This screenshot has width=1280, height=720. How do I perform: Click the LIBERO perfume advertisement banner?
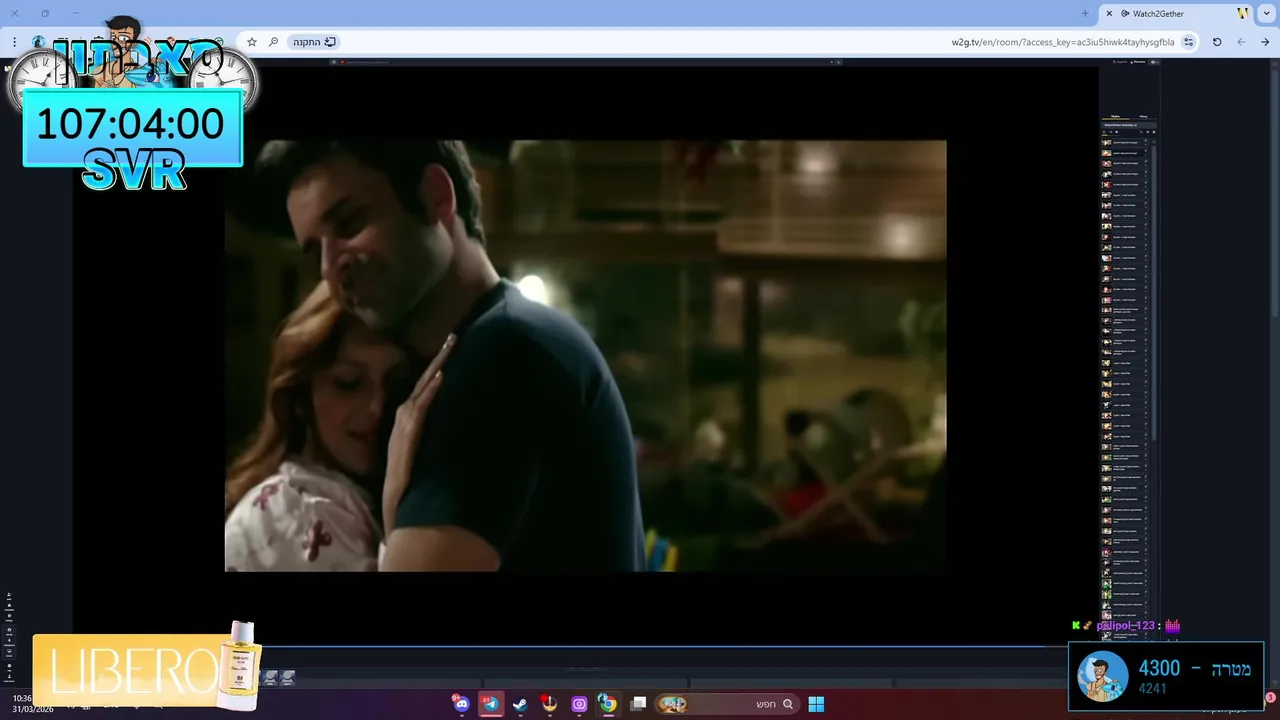(147, 668)
